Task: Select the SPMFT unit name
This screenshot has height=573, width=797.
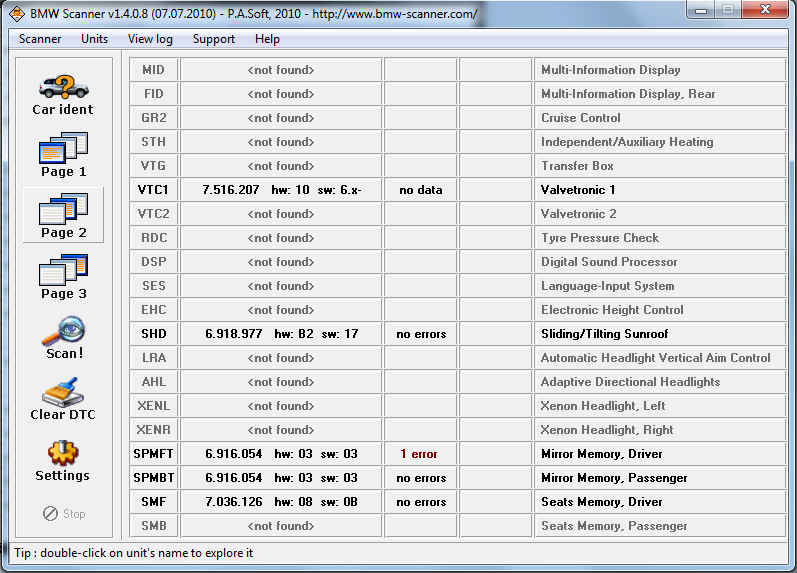Action: click(154, 454)
